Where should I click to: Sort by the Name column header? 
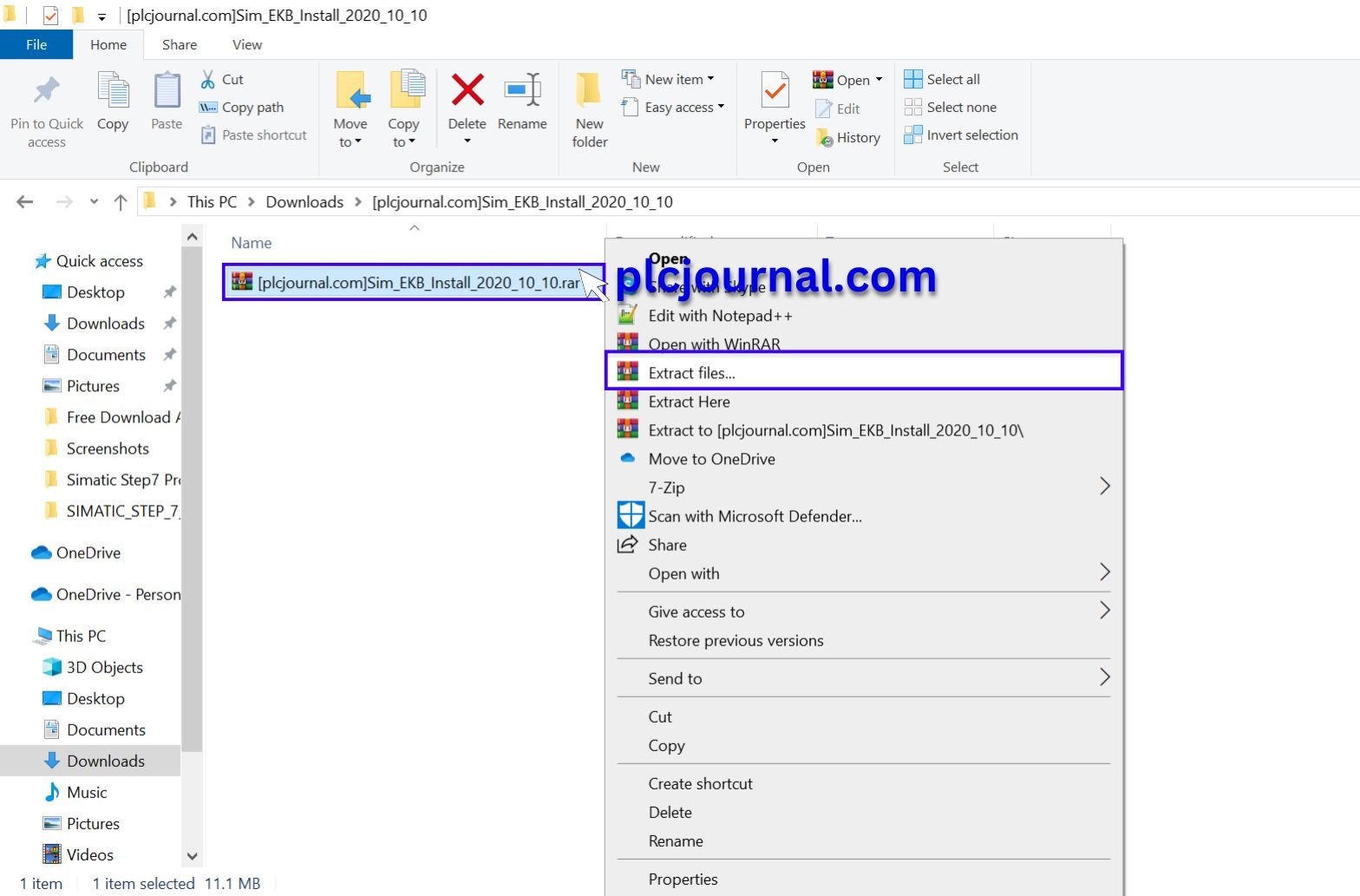[251, 243]
